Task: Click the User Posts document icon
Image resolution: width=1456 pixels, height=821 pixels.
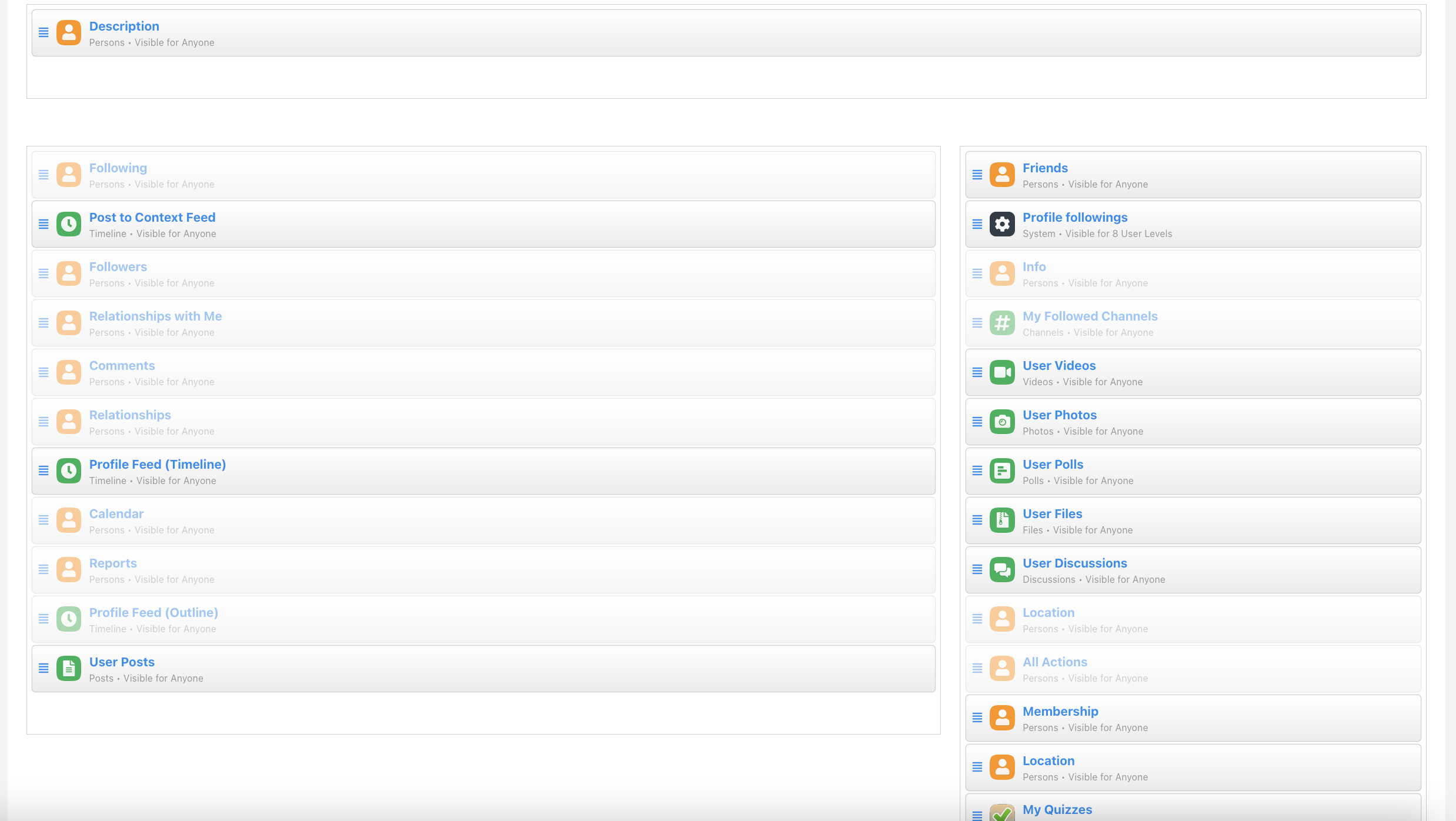Action: 69,669
